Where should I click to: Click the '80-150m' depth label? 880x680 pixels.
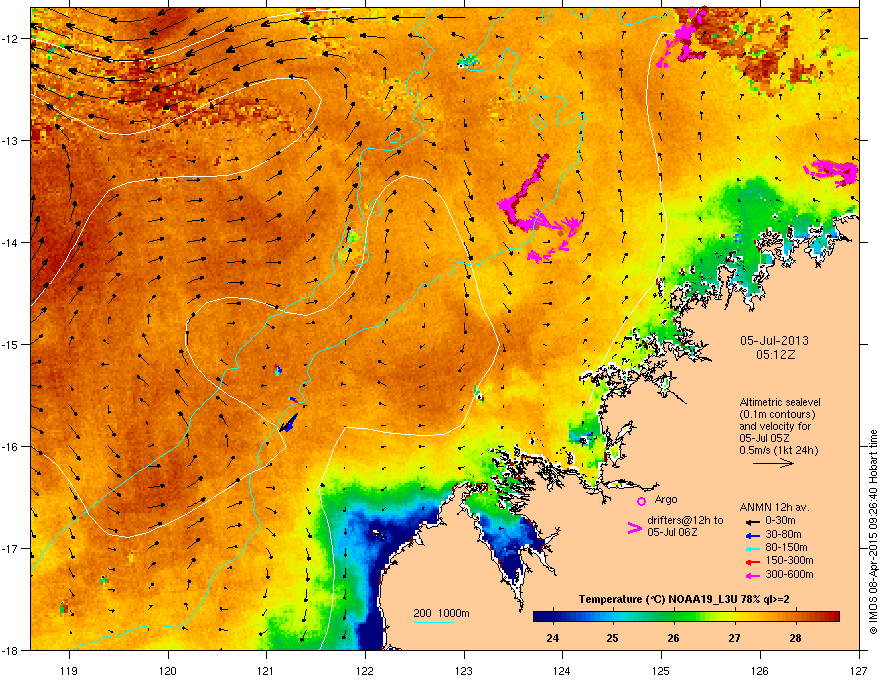[x=786, y=548]
